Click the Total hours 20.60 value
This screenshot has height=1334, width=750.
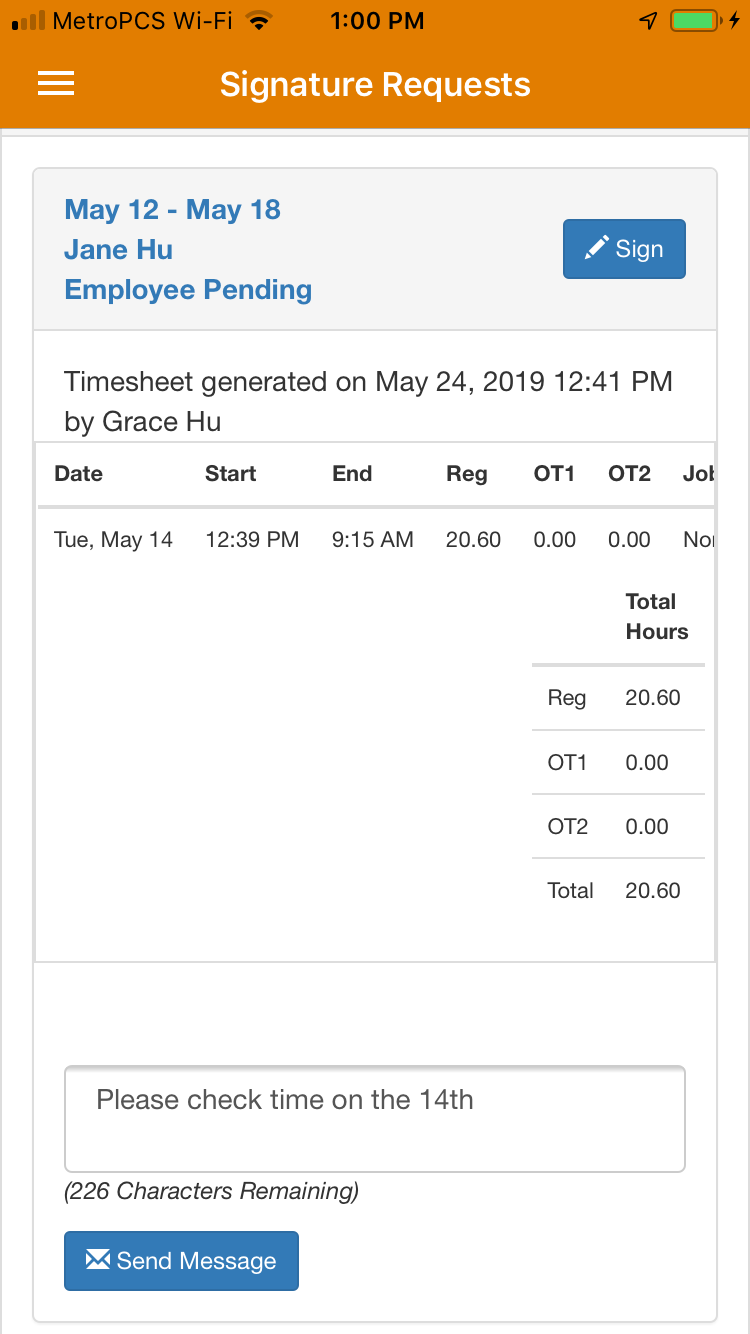click(x=652, y=891)
